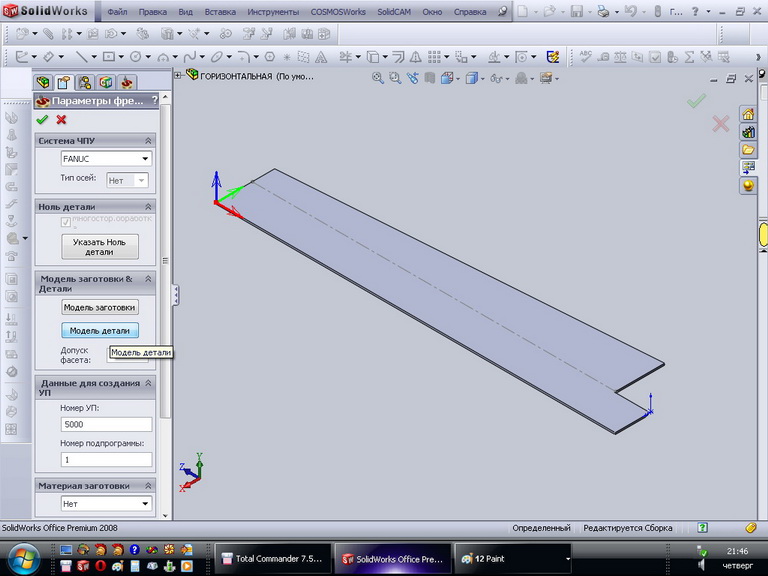Screen dimensions: 768x576
Task: Switch to Total Commander taskbar button
Action: [x=273, y=558]
